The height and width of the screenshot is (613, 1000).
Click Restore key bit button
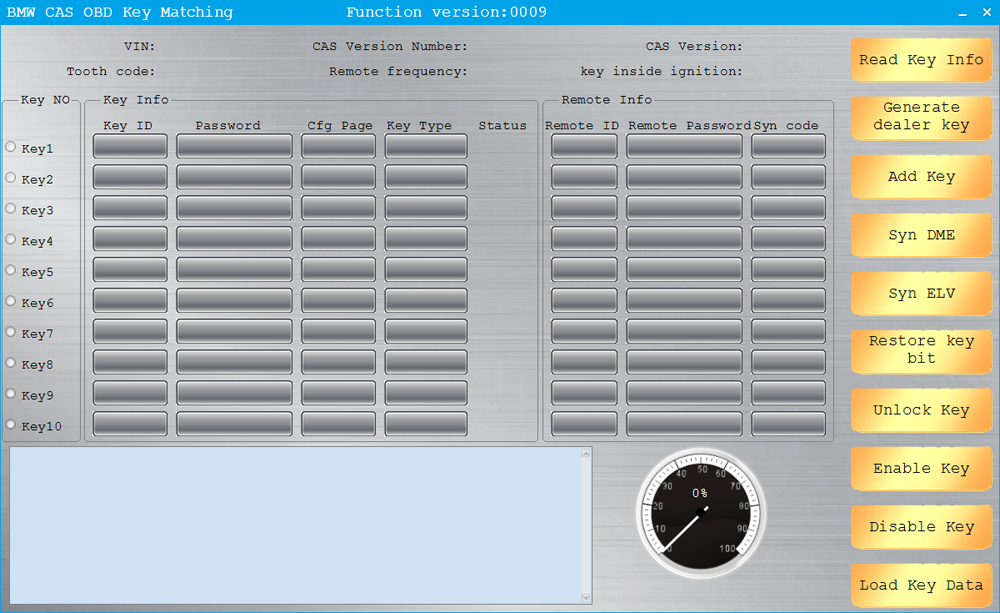(x=921, y=351)
